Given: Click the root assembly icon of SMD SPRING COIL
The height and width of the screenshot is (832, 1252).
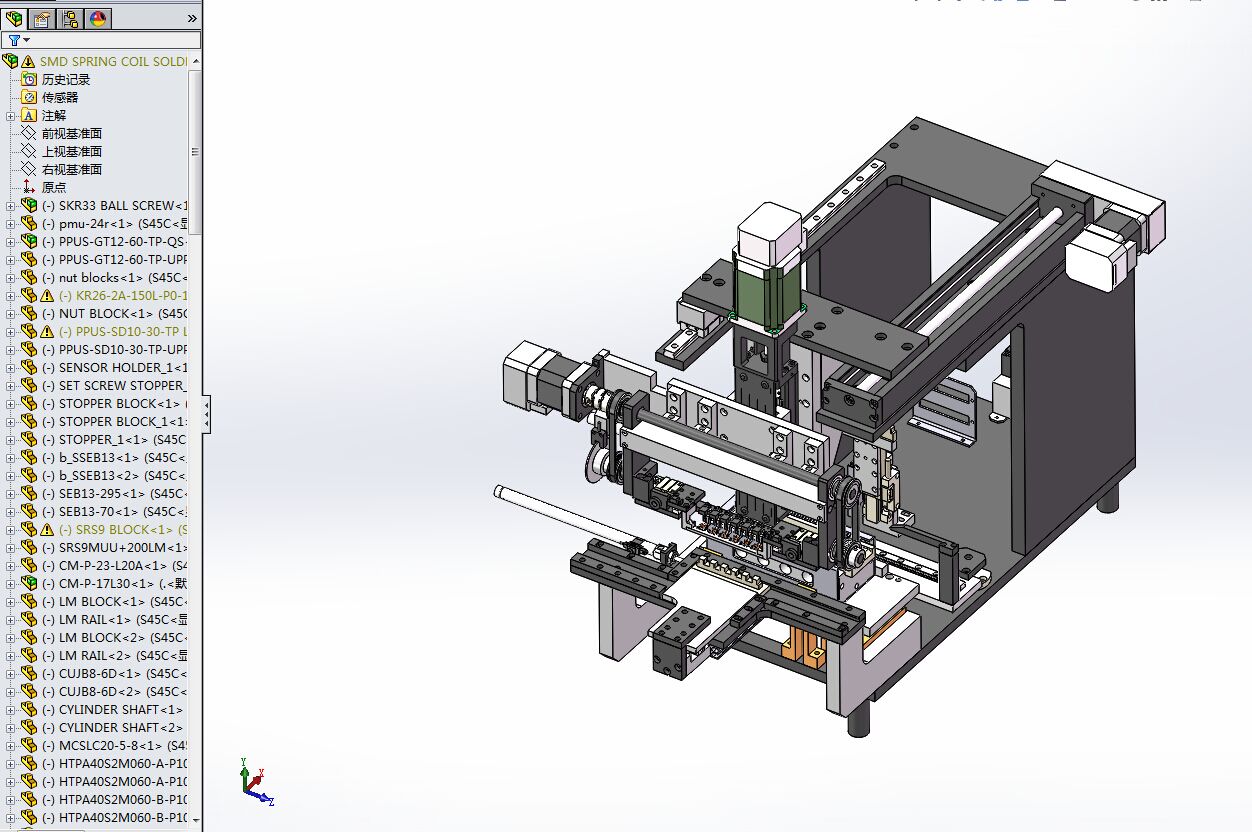Looking at the screenshot, I should tap(11, 61).
